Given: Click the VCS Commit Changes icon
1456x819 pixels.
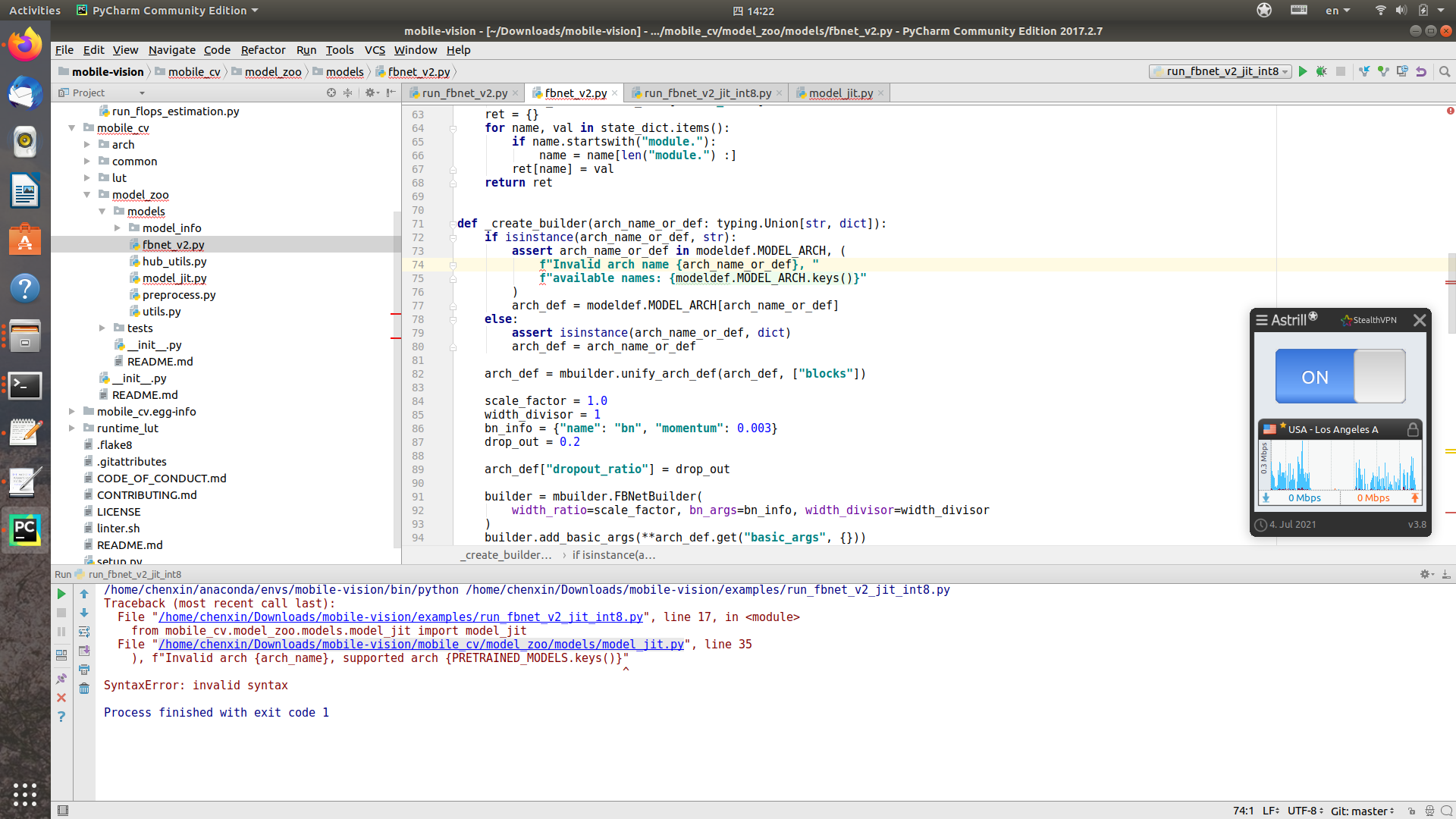Looking at the screenshot, I should (1383, 71).
